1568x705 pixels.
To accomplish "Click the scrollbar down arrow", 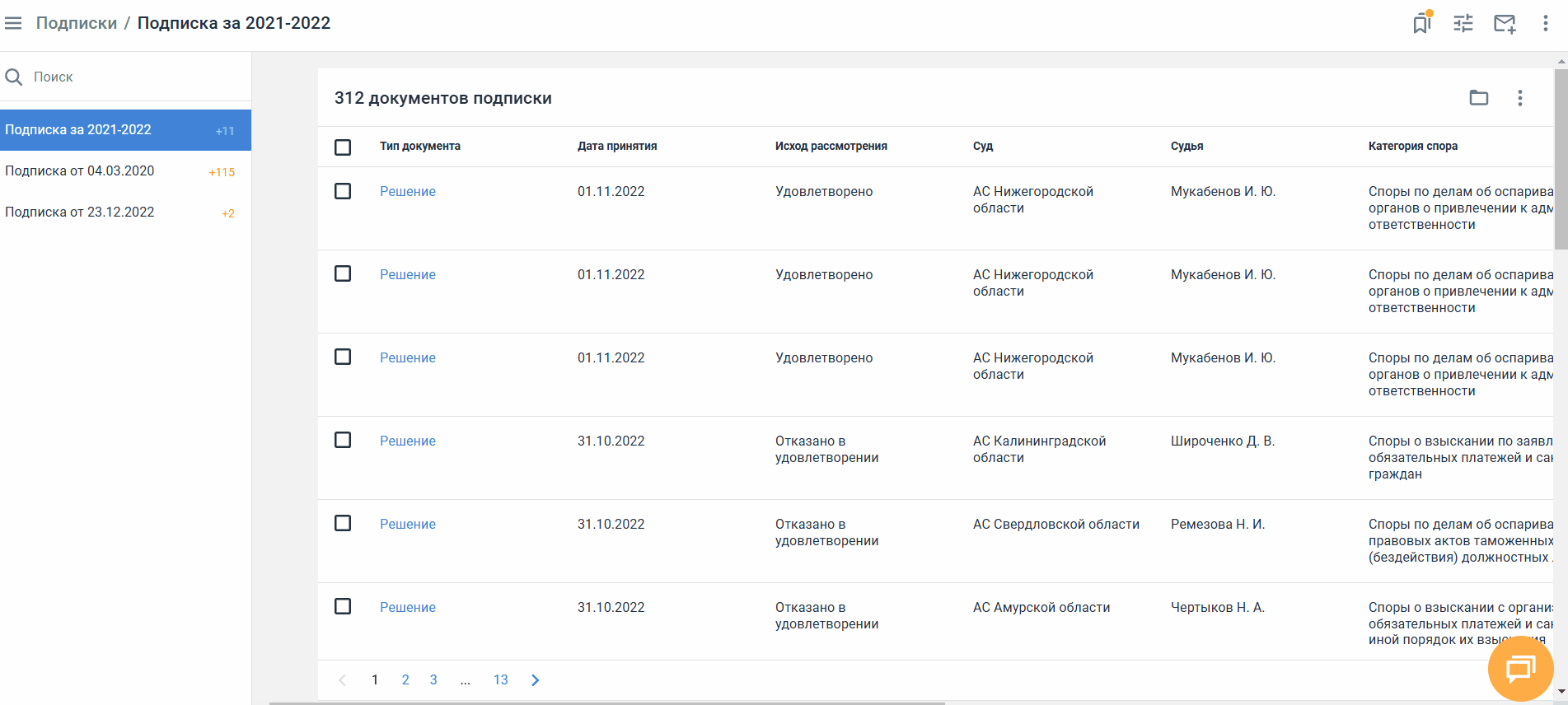I will (1561, 692).
